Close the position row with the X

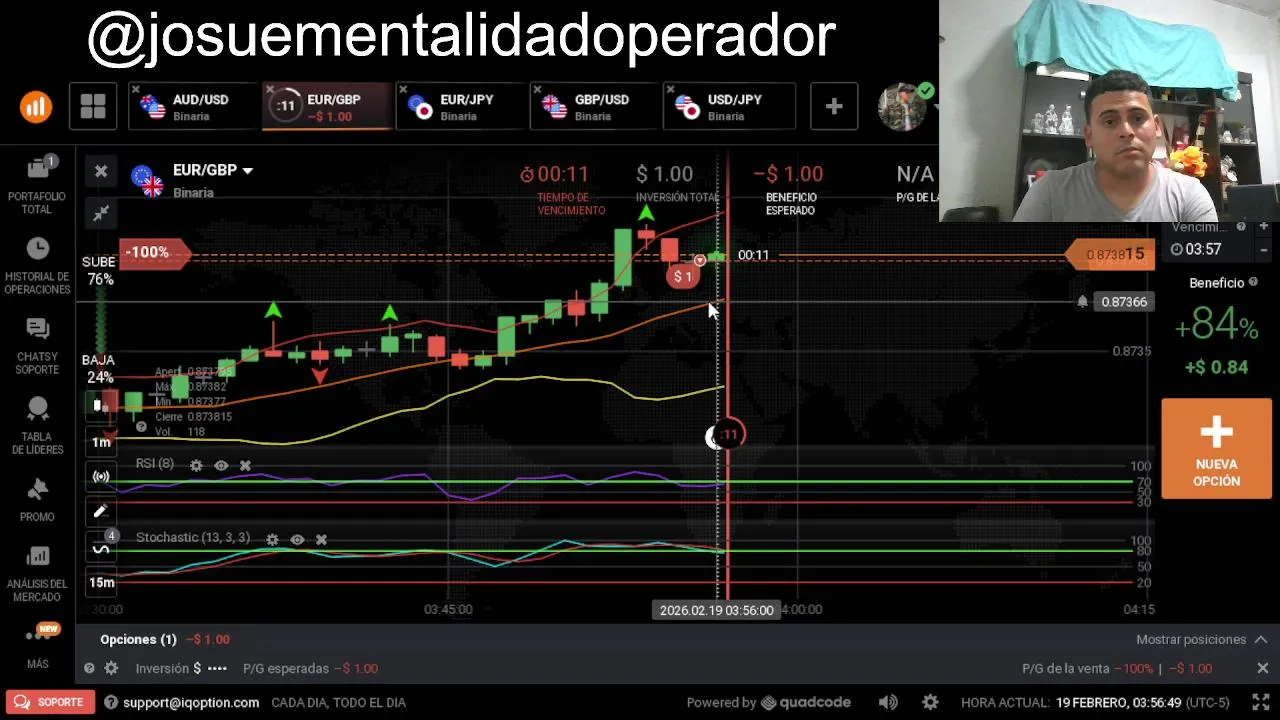(x=1262, y=668)
